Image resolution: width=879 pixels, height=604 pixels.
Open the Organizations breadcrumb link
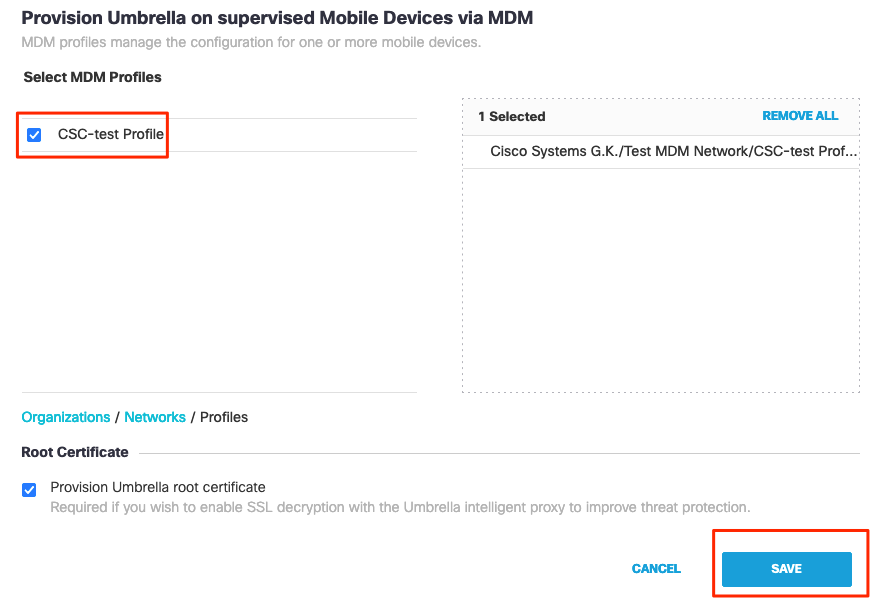coord(65,417)
